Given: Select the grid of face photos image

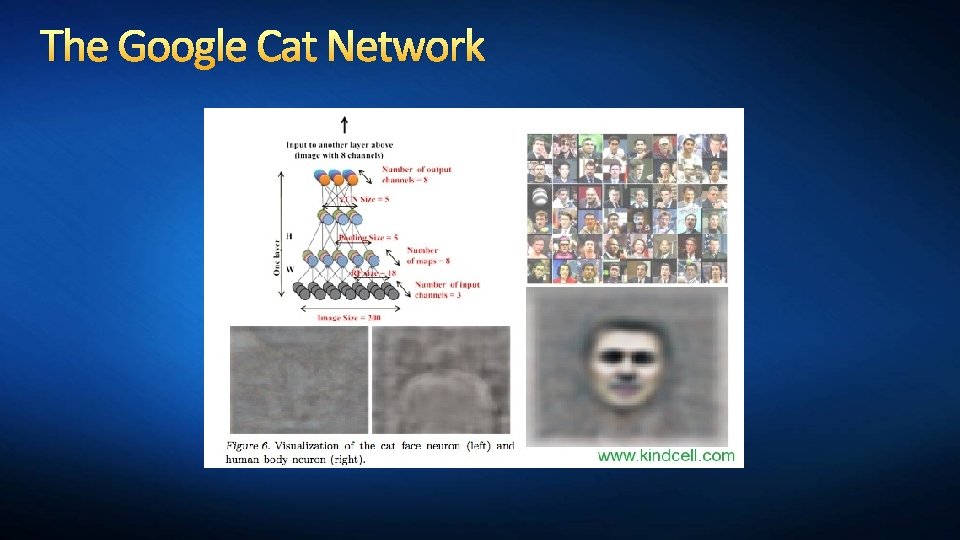Looking at the screenshot, I should 627,208.
